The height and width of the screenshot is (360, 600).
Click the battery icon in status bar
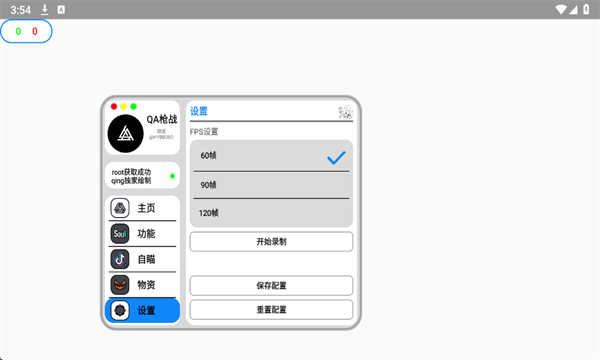(586, 9)
